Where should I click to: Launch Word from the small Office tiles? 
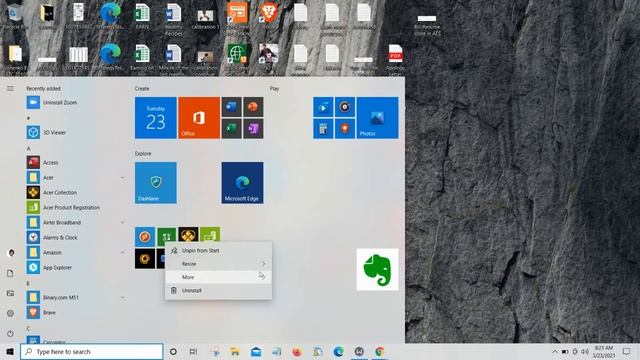coord(231,107)
